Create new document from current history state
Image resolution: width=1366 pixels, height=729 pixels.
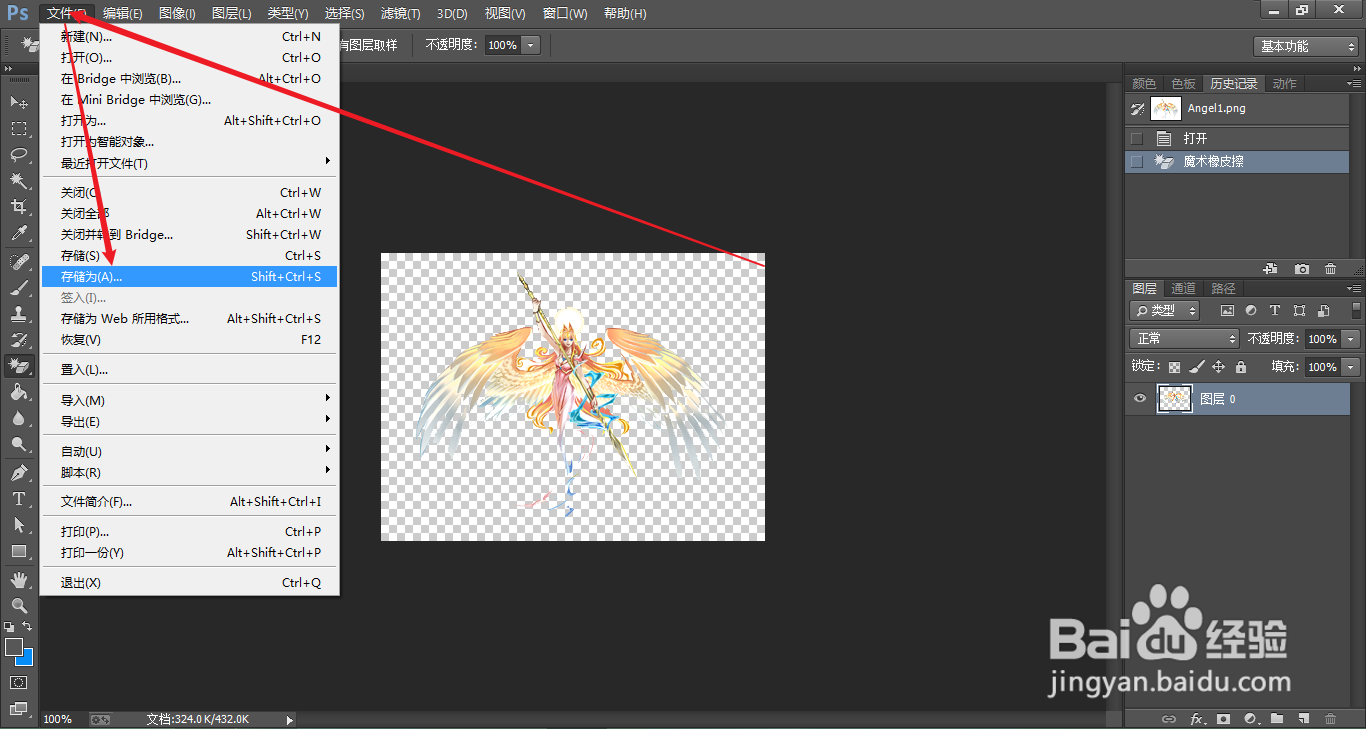point(1270,269)
